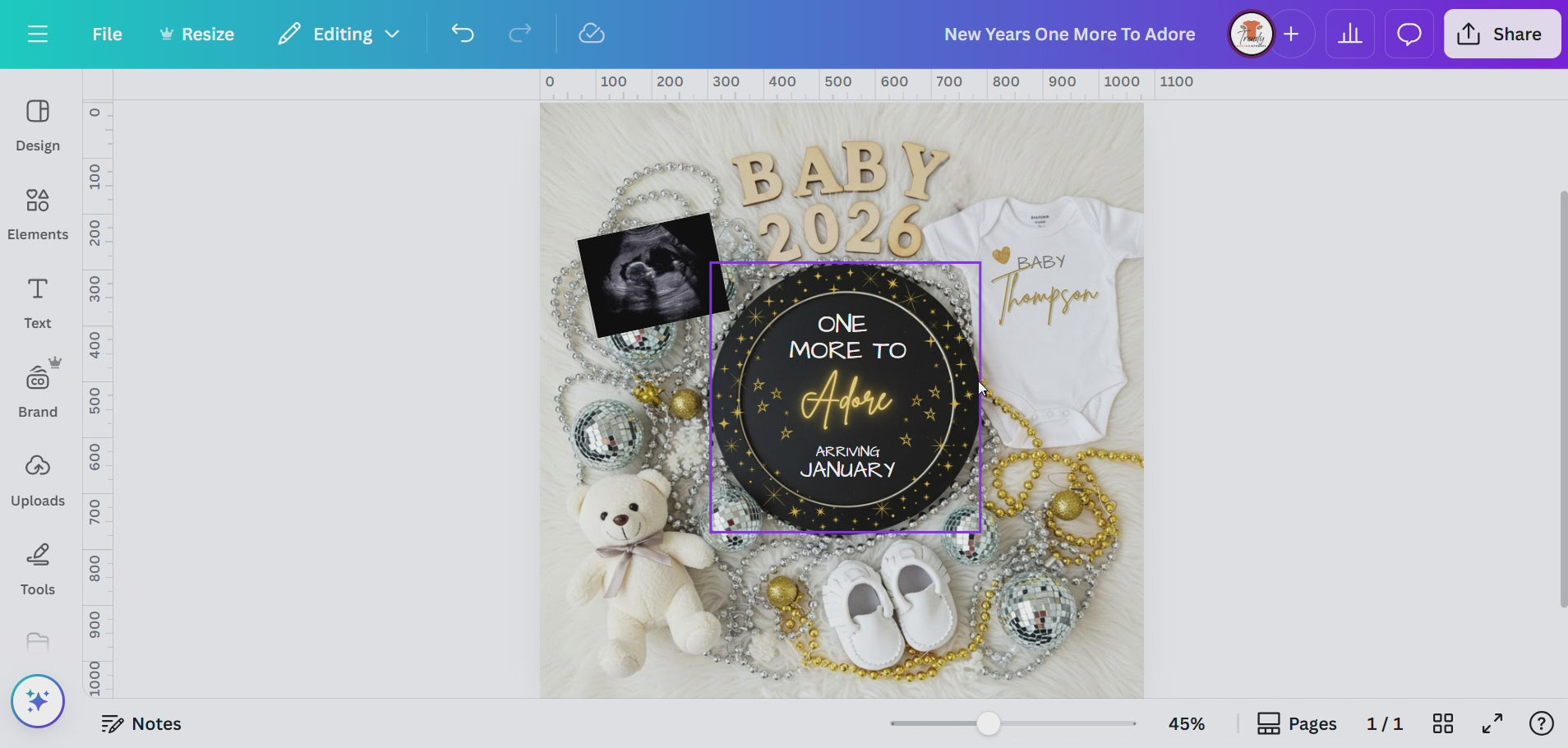Open the Uploads panel
Image resolution: width=1568 pixels, height=748 pixels.
(38, 481)
